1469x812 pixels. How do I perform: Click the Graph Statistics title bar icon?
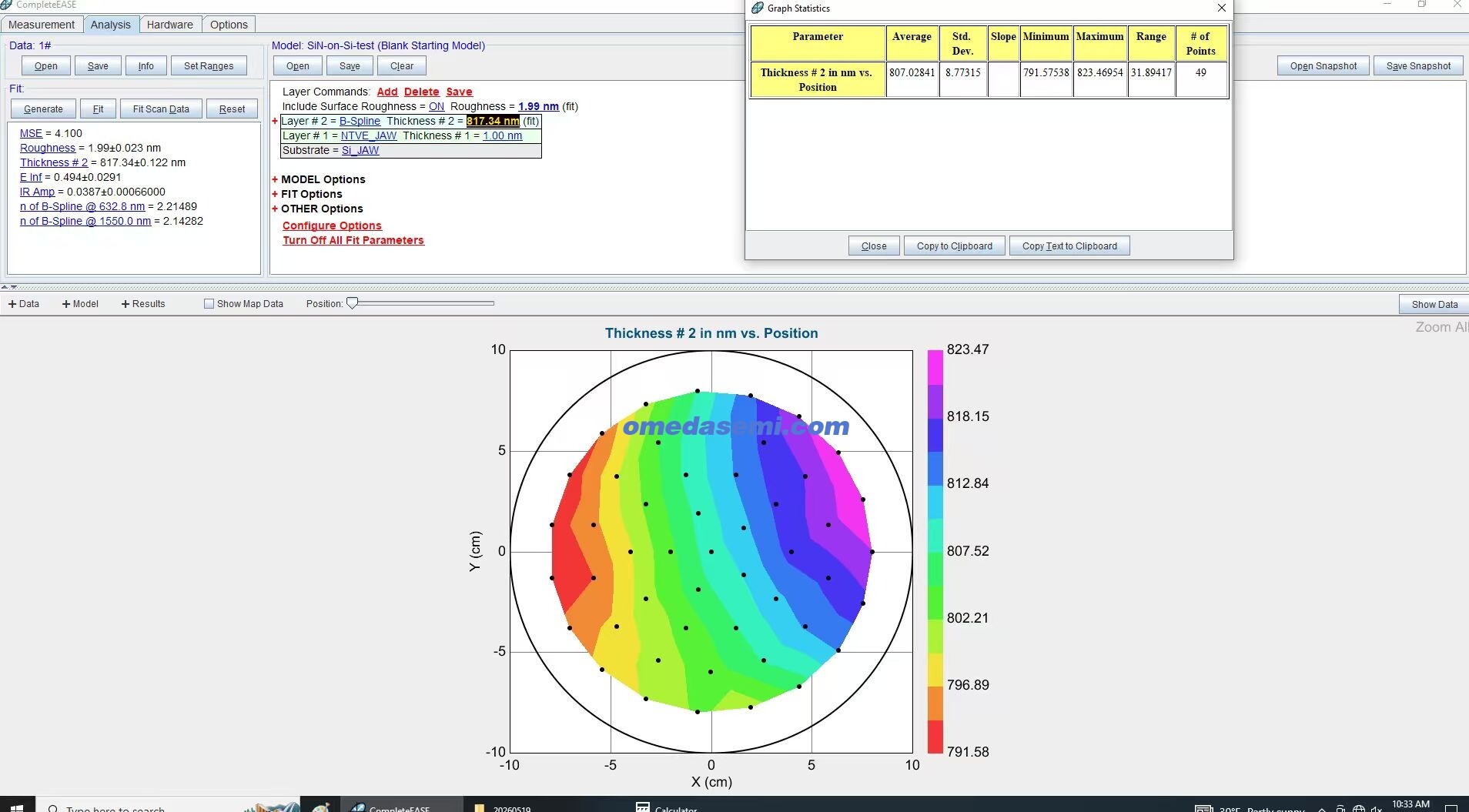coord(758,8)
